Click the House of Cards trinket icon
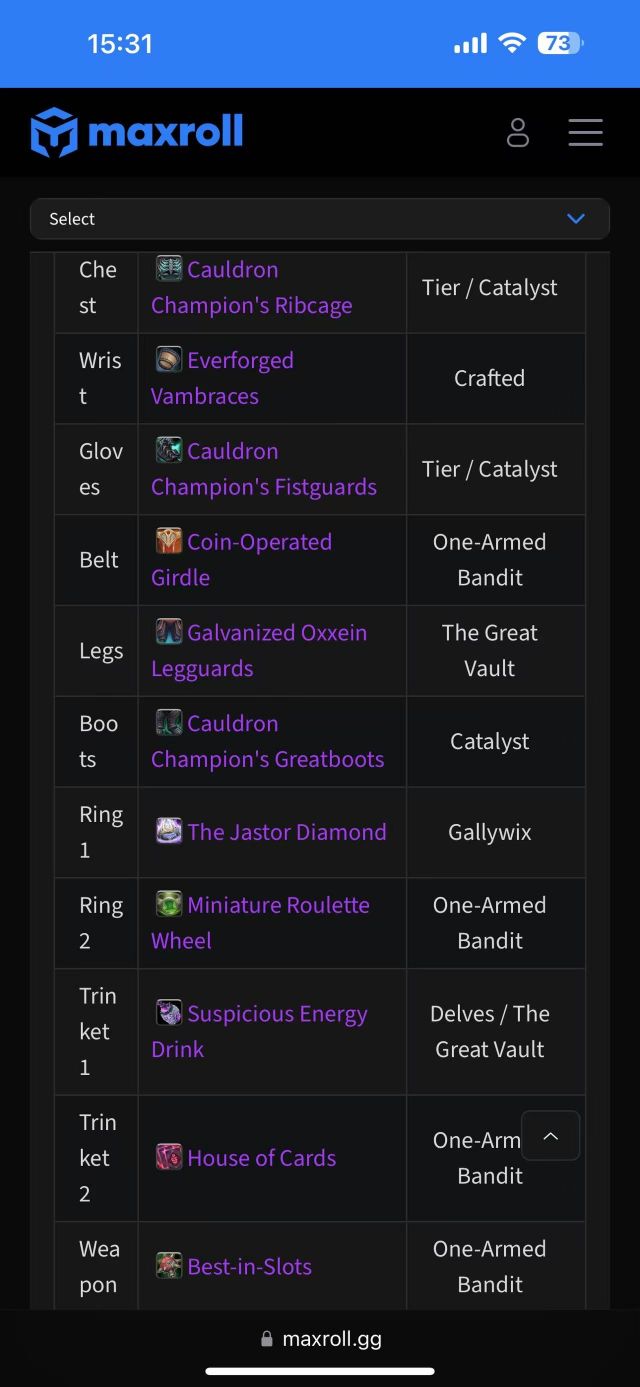 point(169,1158)
